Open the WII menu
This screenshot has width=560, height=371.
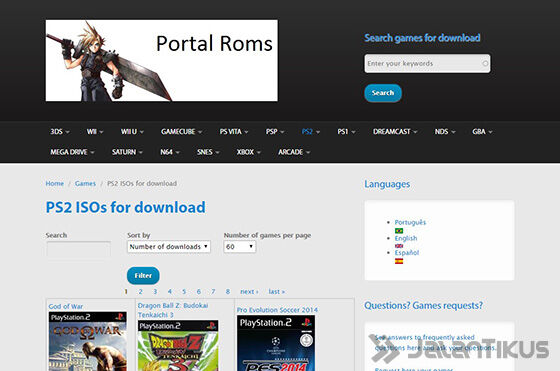95,132
